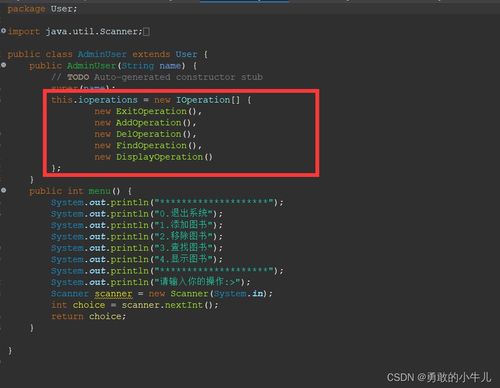Screen dimensions: 500x388
Task: Click the IOperation array type name
Action: pyautogui.click(x=203, y=100)
